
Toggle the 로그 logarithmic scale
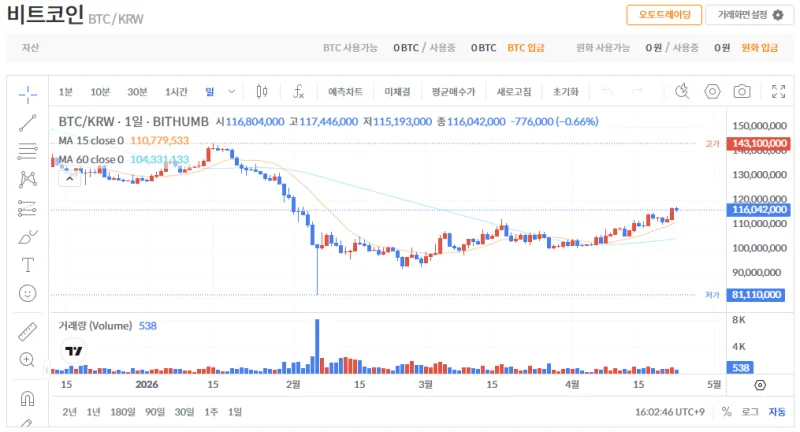(x=750, y=412)
